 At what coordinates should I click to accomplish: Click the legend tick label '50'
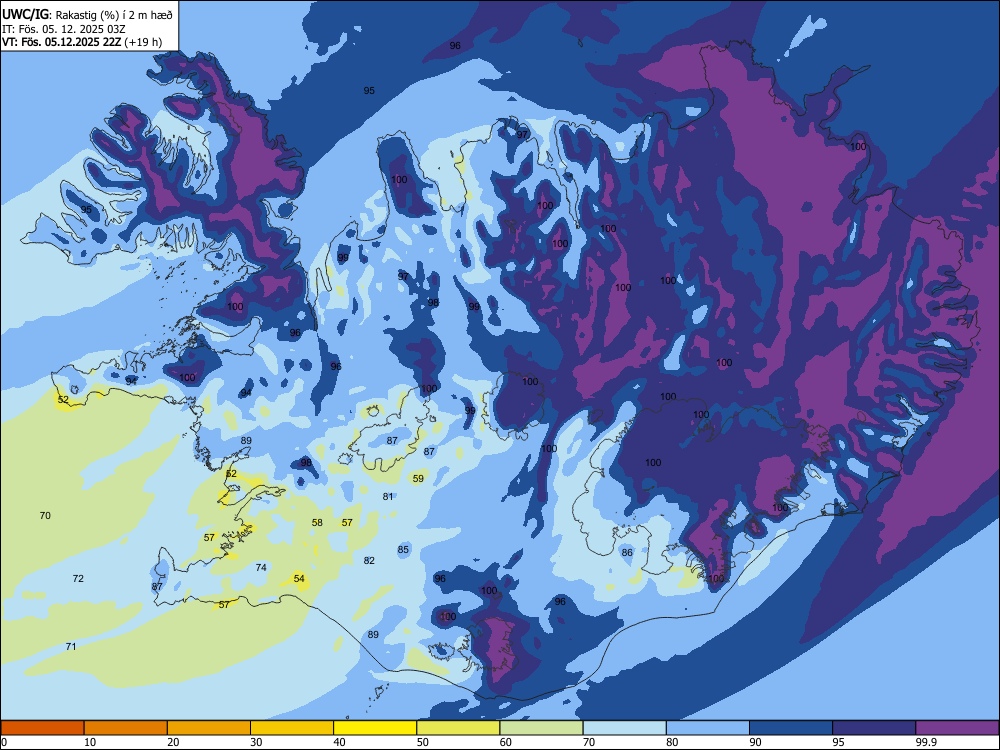pos(422,742)
